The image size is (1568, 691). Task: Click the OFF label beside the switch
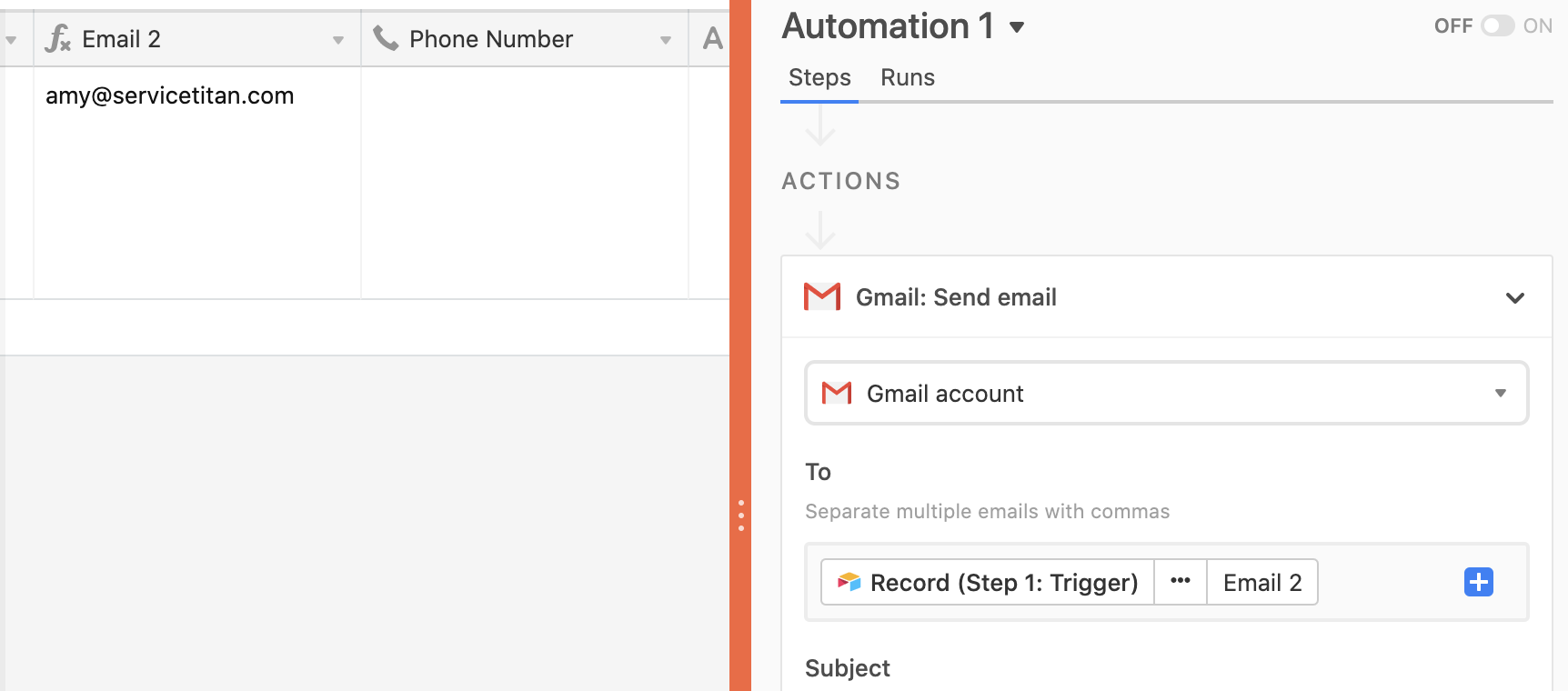[1453, 26]
